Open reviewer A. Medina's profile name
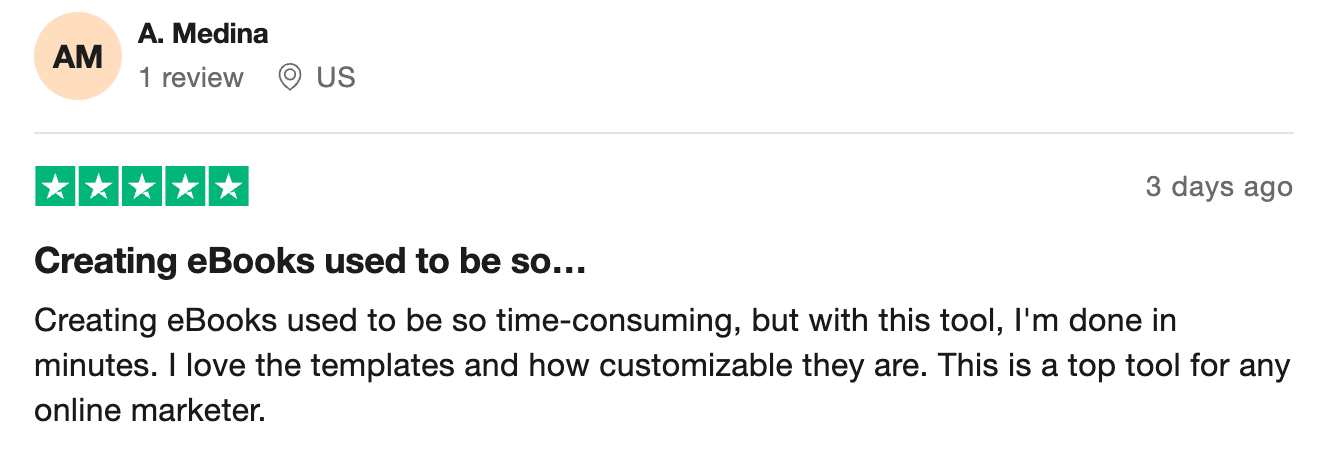1322x454 pixels. pos(203,34)
